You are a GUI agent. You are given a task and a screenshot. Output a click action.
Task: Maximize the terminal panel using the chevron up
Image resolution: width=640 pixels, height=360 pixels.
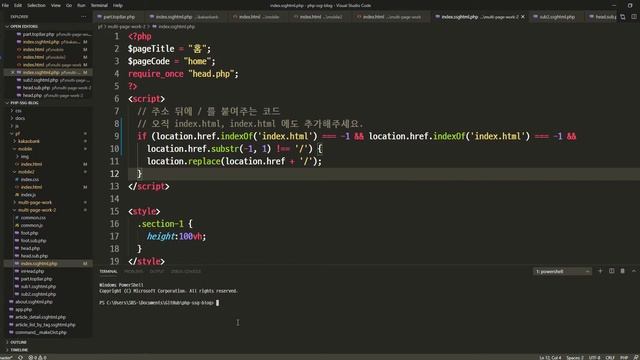634,271
